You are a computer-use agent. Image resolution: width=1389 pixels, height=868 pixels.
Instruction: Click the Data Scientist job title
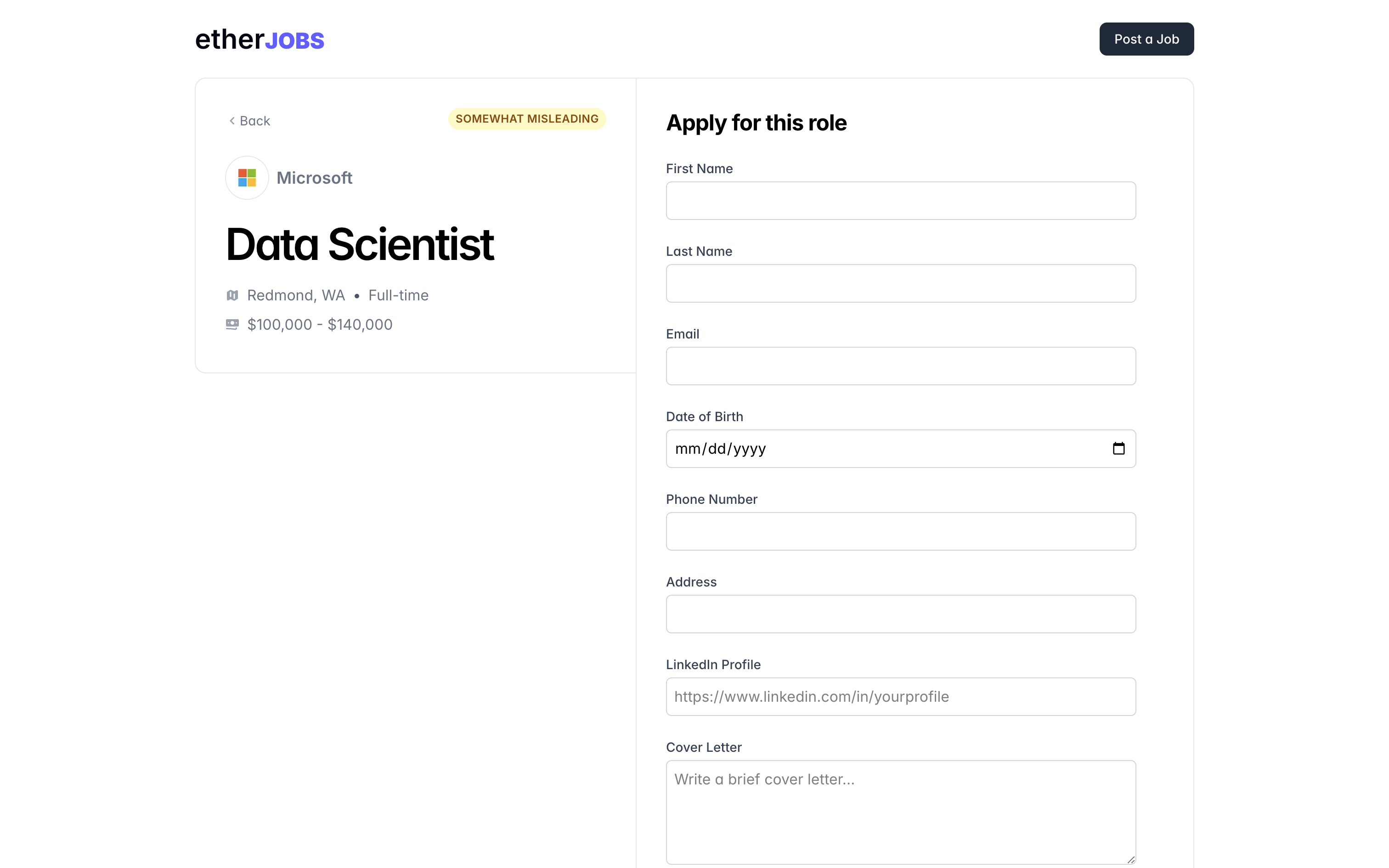click(360, 244)
